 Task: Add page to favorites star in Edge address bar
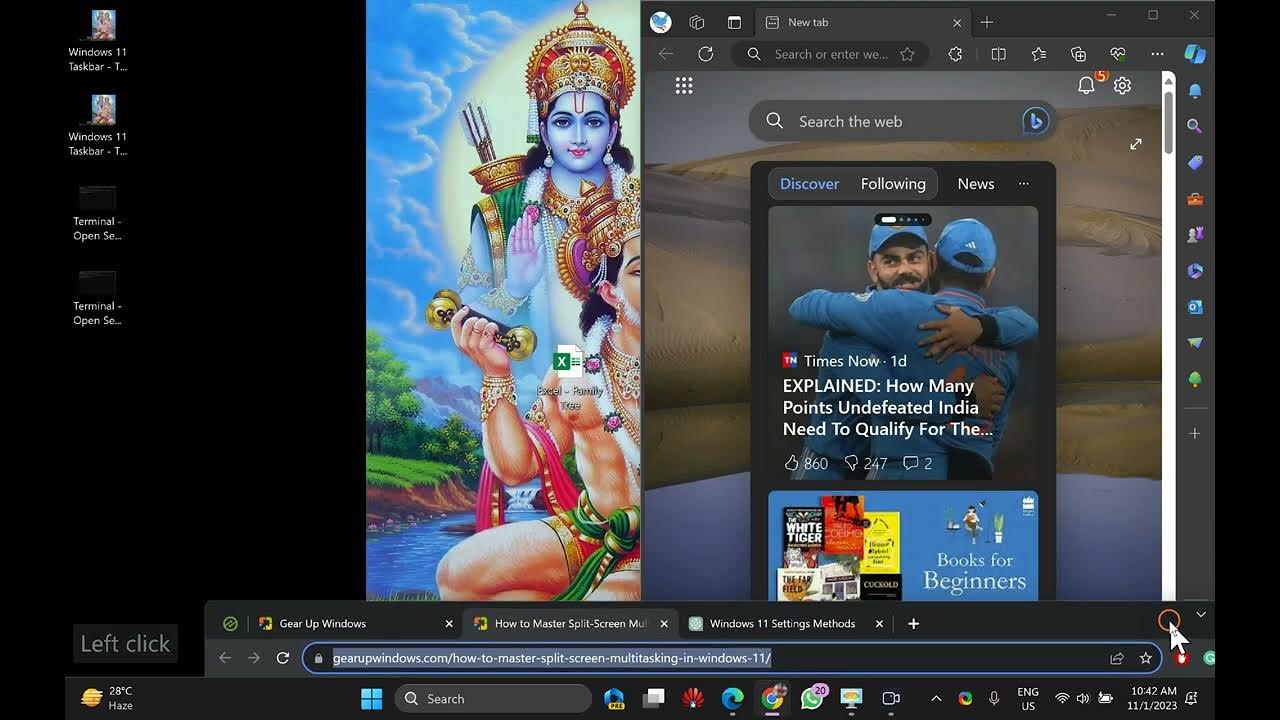[907, 54]
